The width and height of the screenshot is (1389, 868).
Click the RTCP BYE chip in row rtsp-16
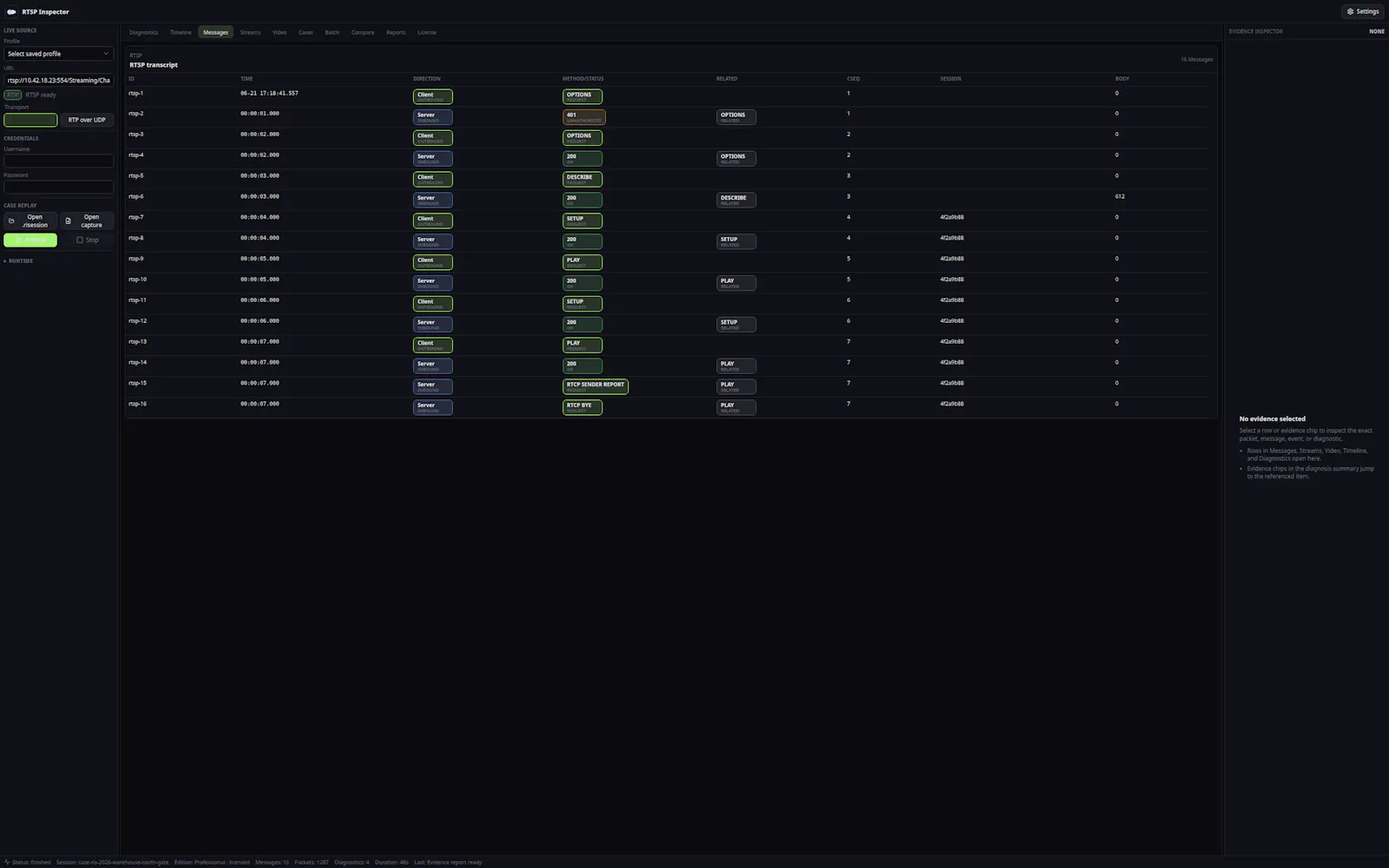[583, 407]
